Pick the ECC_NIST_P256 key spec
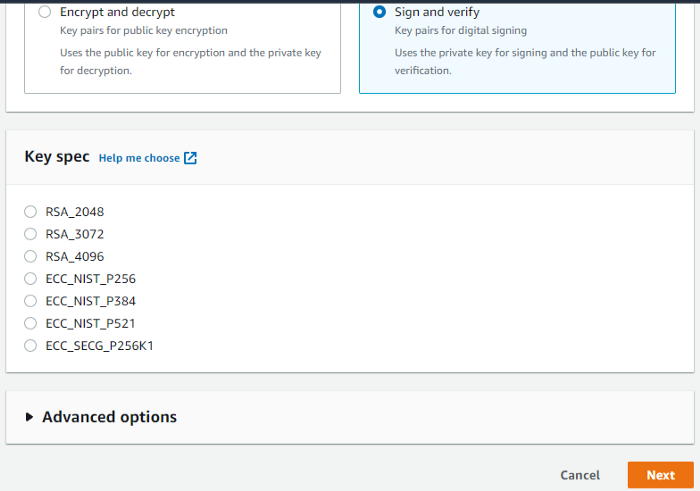Viewport: 700px width, 491px height. [30, 279]
